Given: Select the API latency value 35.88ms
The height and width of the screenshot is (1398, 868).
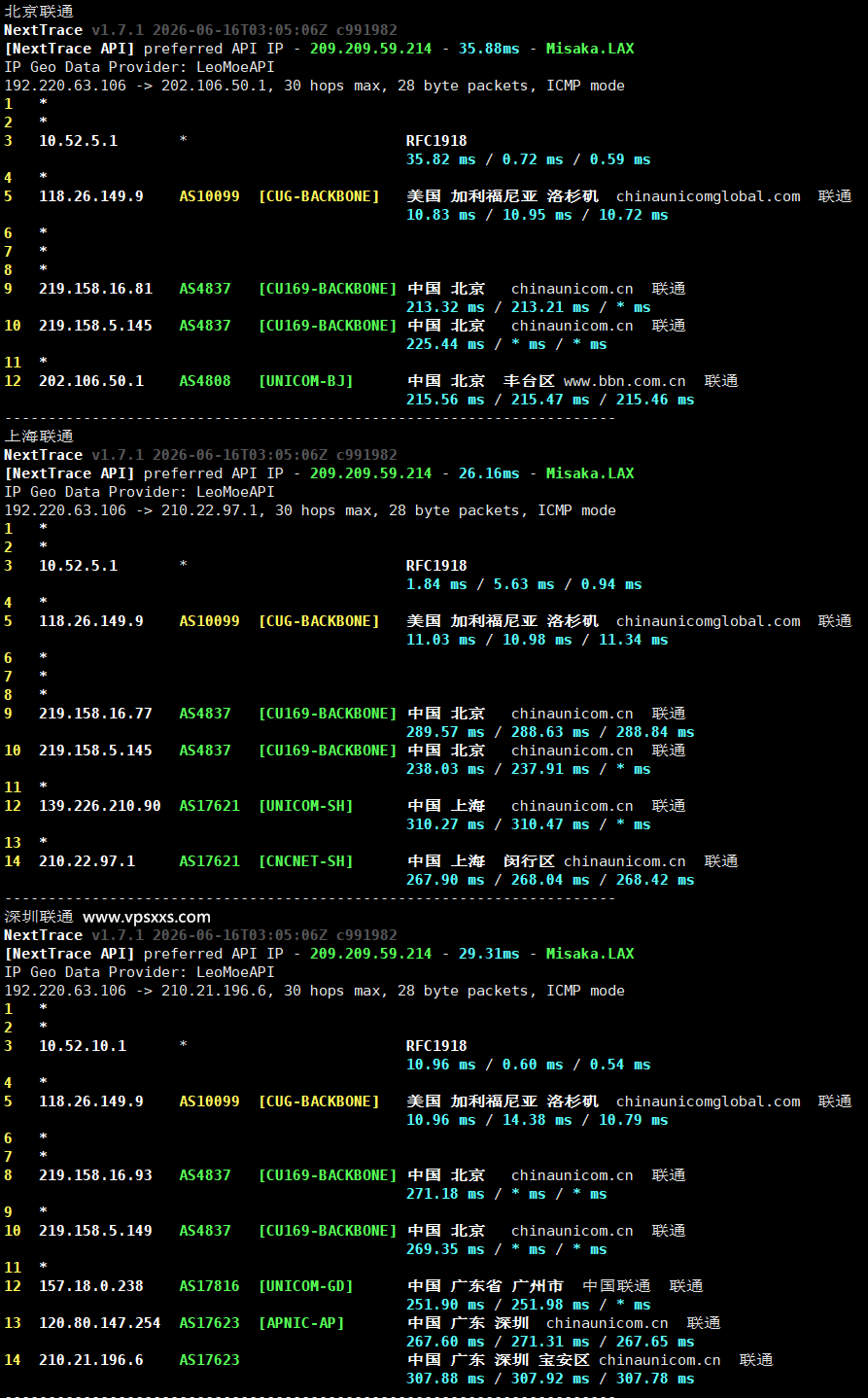Looking at the screenshot, I should coord(489,49).
